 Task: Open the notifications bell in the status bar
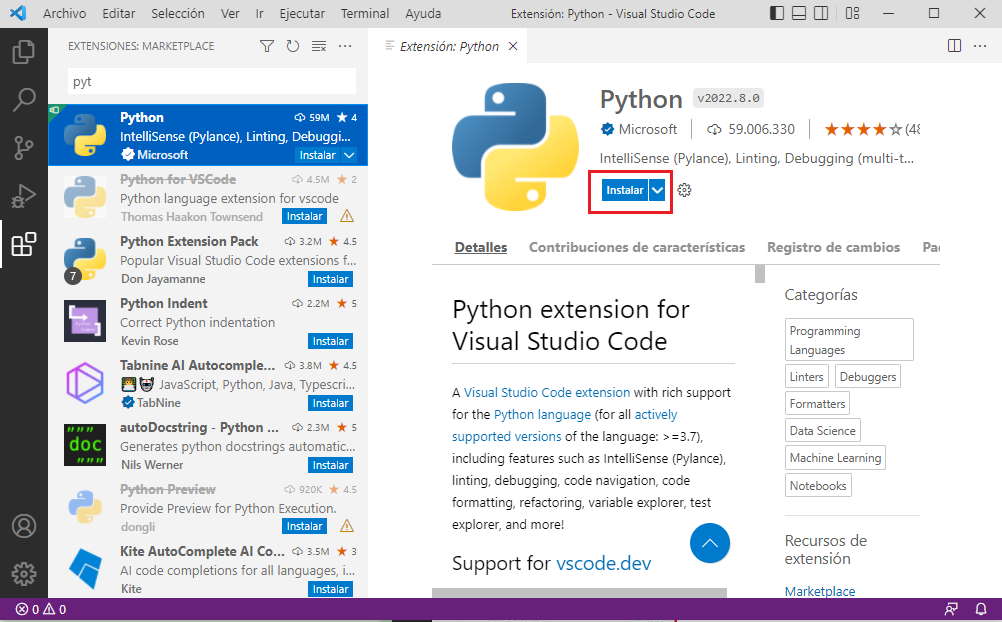point(981,609)
